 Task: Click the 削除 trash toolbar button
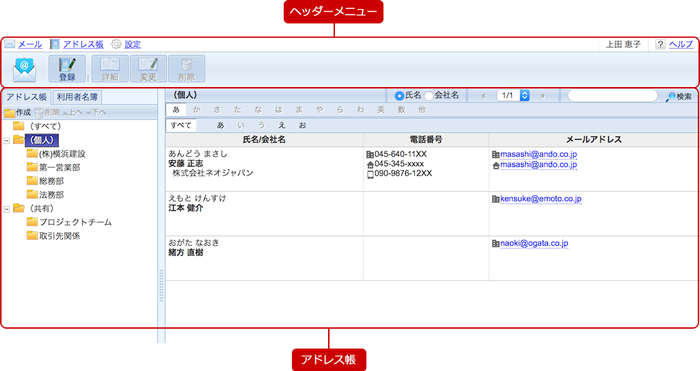(187, 69)
